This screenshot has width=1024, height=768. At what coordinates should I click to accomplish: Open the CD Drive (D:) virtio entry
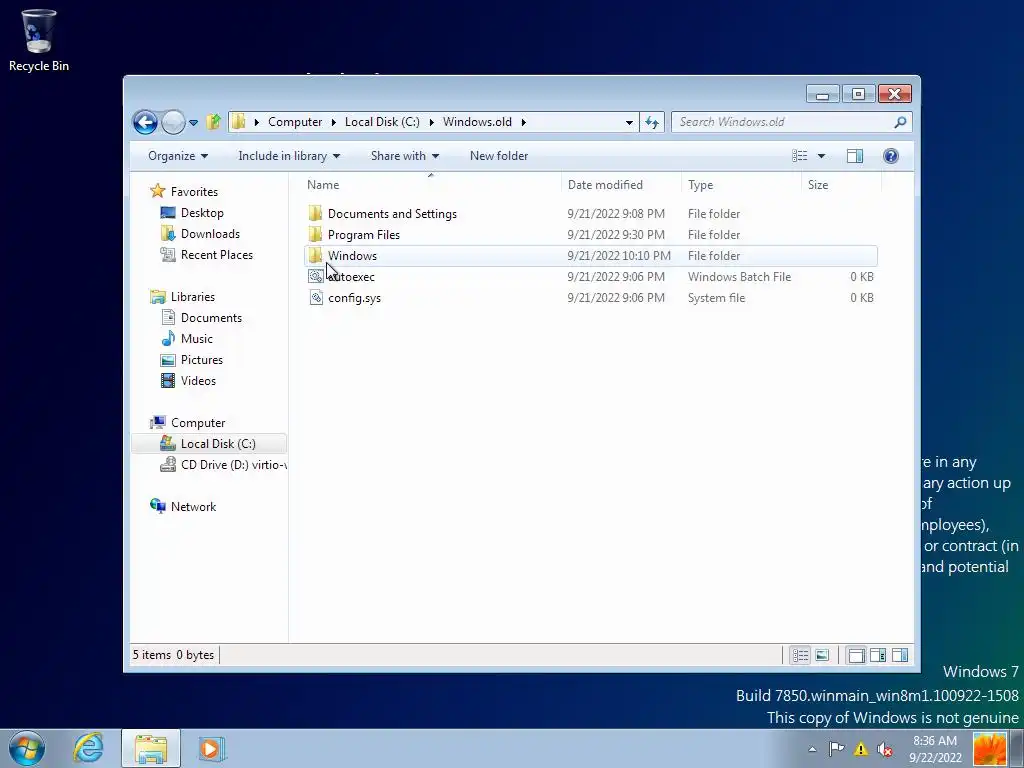point(223,464)
